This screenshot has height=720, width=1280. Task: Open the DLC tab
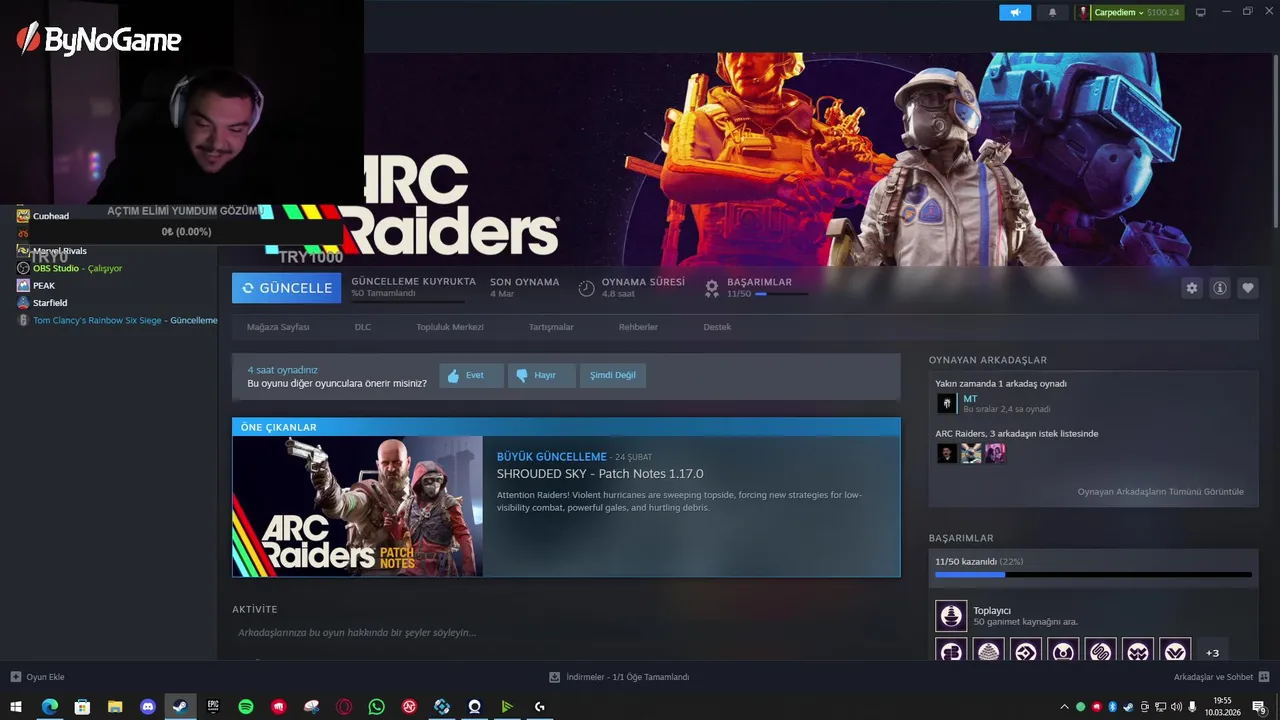(x=363, y=327)
